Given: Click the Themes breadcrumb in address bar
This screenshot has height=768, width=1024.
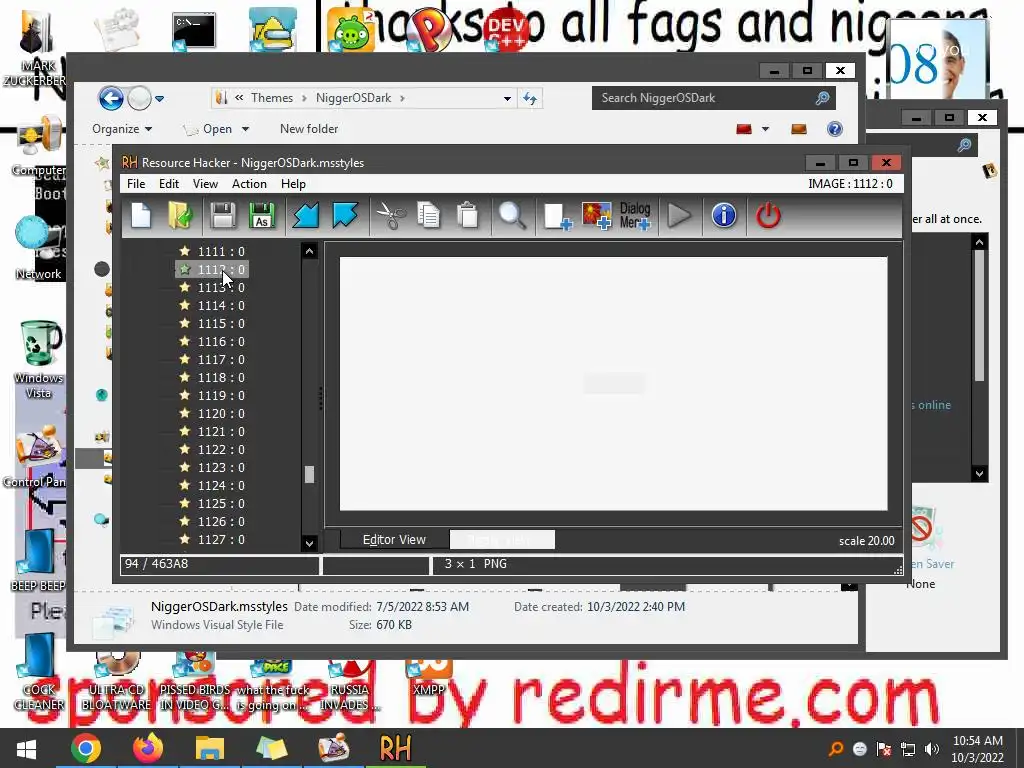Looking at the screenshot, I should [272, 98].
